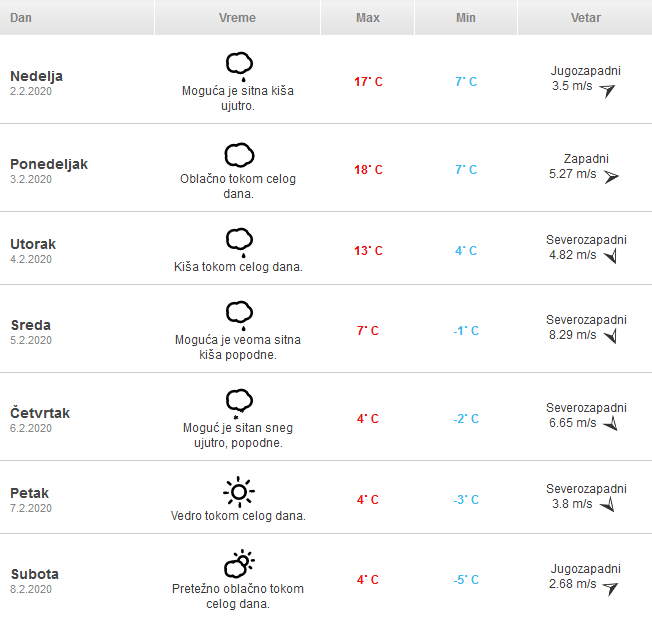Screen dimensions: 652x617
Task: Click the 'Vreme' column header
Action: tap(237, 19)
